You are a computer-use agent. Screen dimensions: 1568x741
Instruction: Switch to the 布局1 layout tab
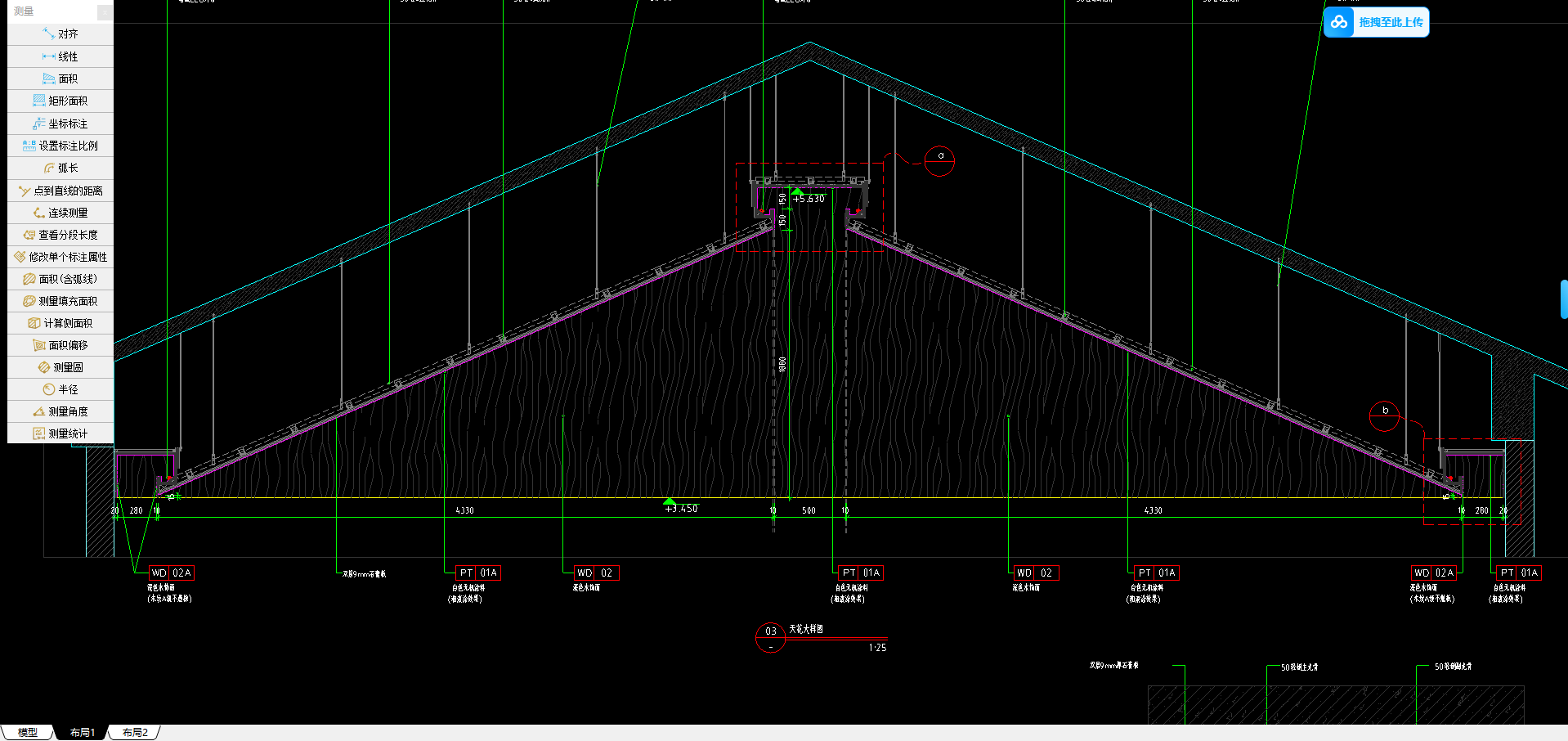pos(82,732)
